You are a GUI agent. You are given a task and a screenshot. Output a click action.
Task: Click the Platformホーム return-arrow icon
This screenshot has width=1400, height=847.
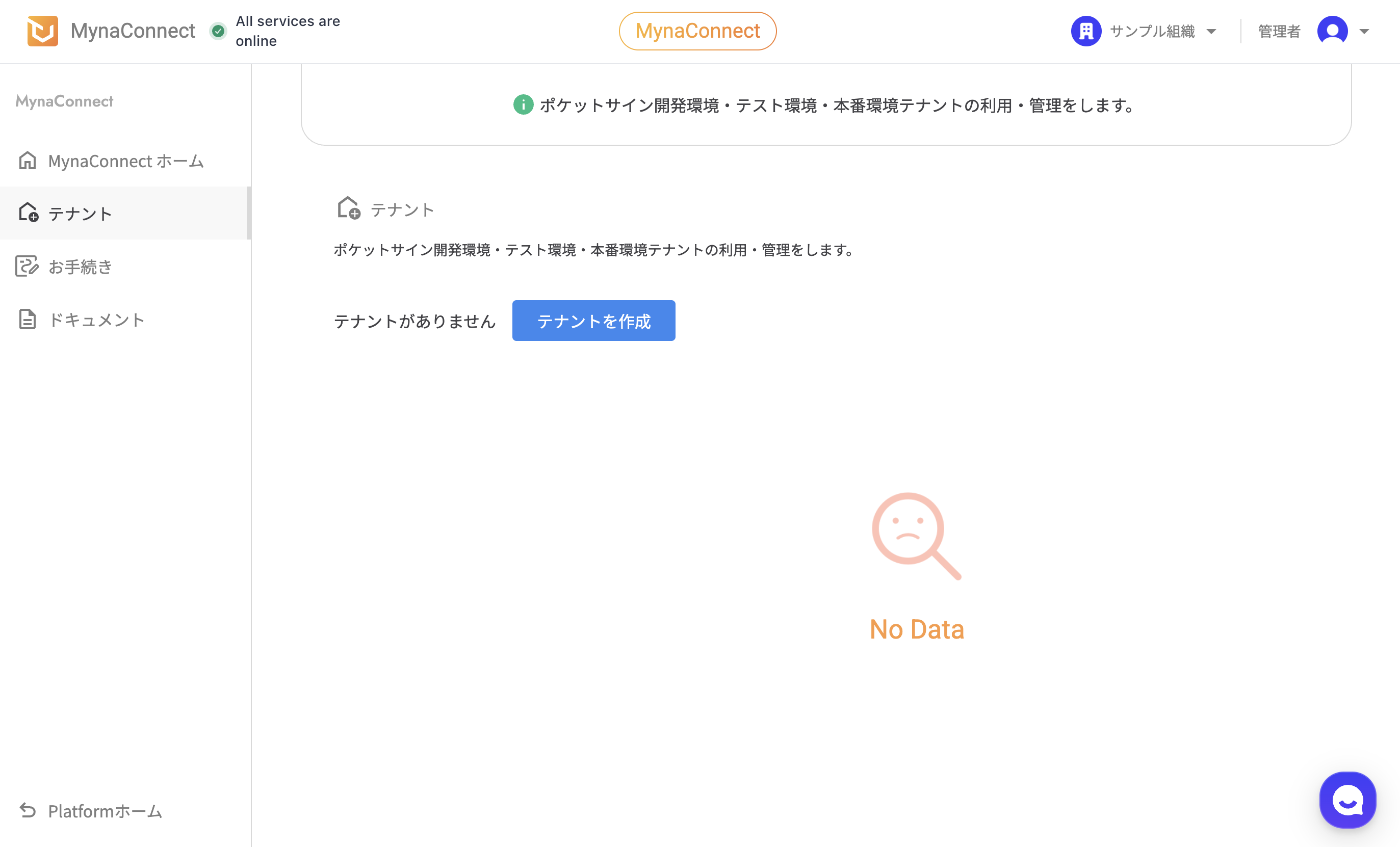pos(28,811)
